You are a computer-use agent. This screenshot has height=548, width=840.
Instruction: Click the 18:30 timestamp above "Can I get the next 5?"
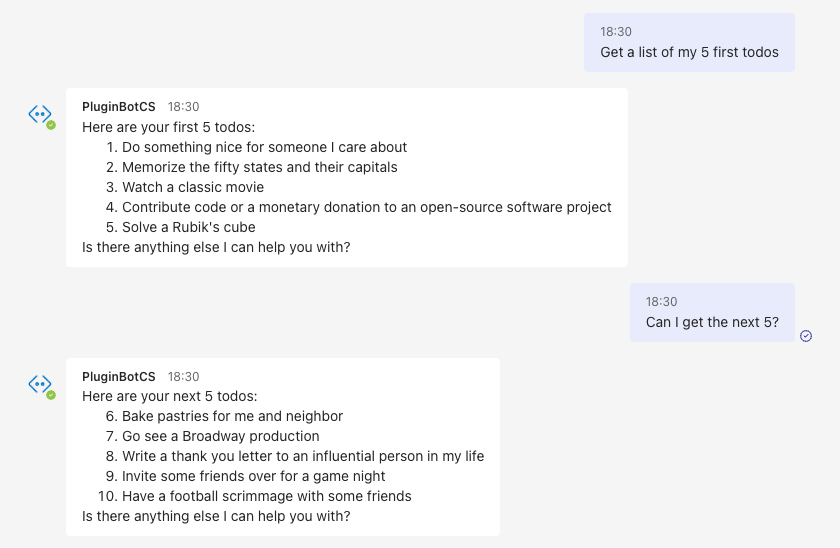661,302
